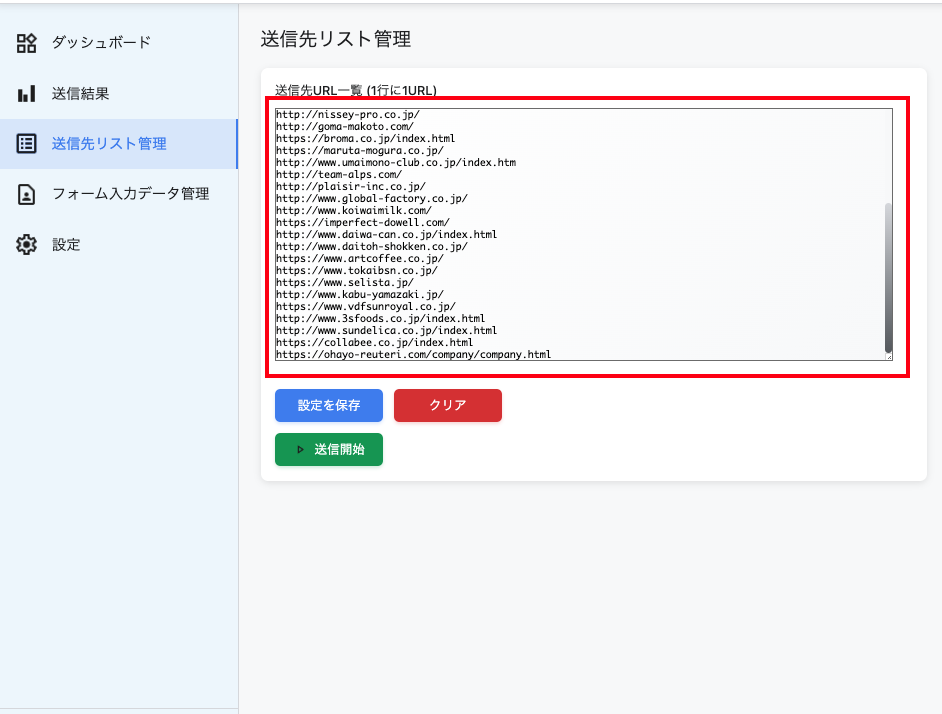Click the URL list vertical scrollbar thumb
The width and height of the screenshot is (942, 714).
pos(888,276)
